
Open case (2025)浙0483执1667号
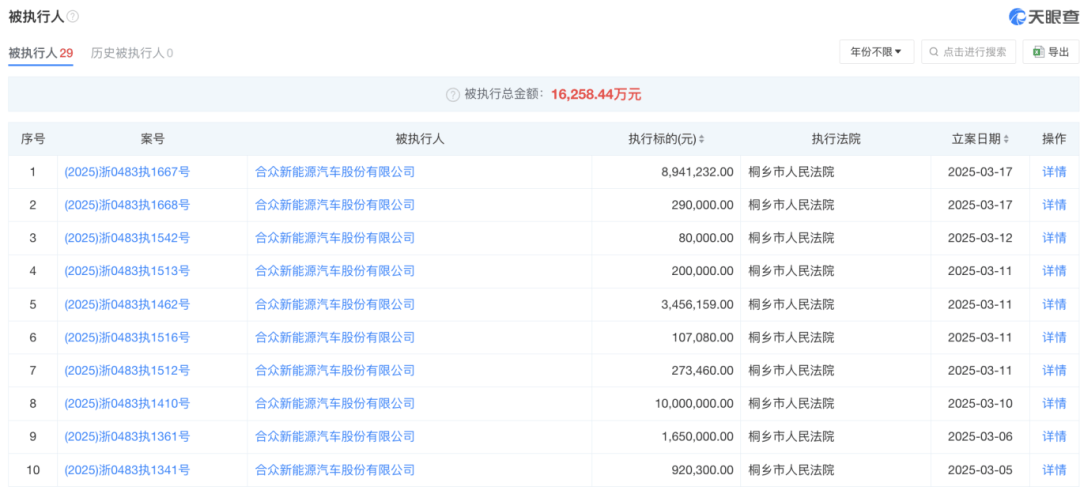(127, 172)
